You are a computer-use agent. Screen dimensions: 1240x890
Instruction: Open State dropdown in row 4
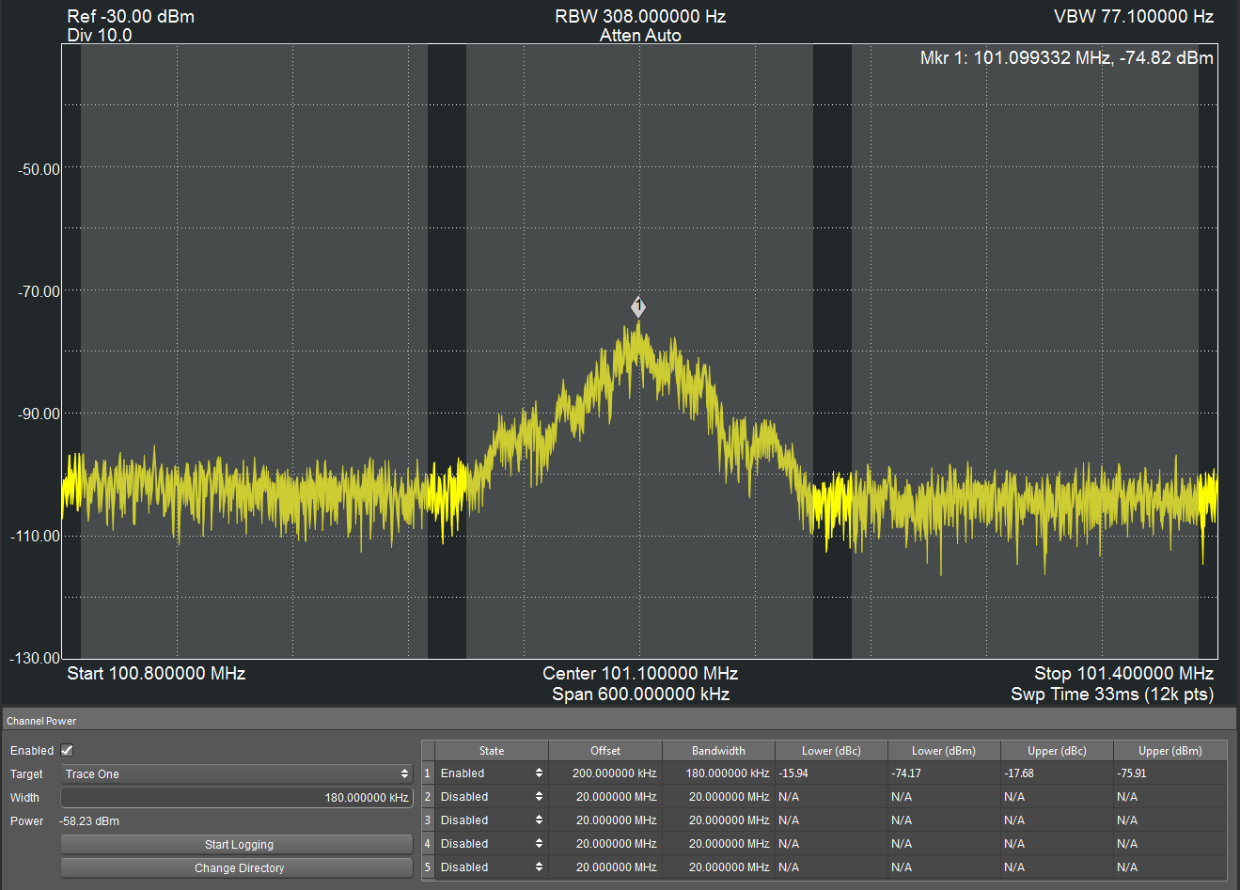pos(492,844)
